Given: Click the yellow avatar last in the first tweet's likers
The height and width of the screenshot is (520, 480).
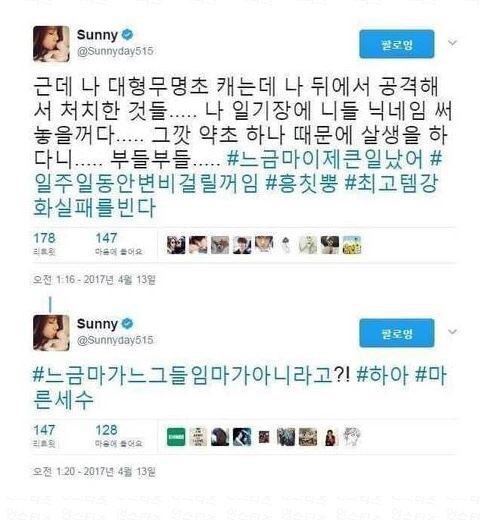Looking at the screenshot, I should pos(352,245).
